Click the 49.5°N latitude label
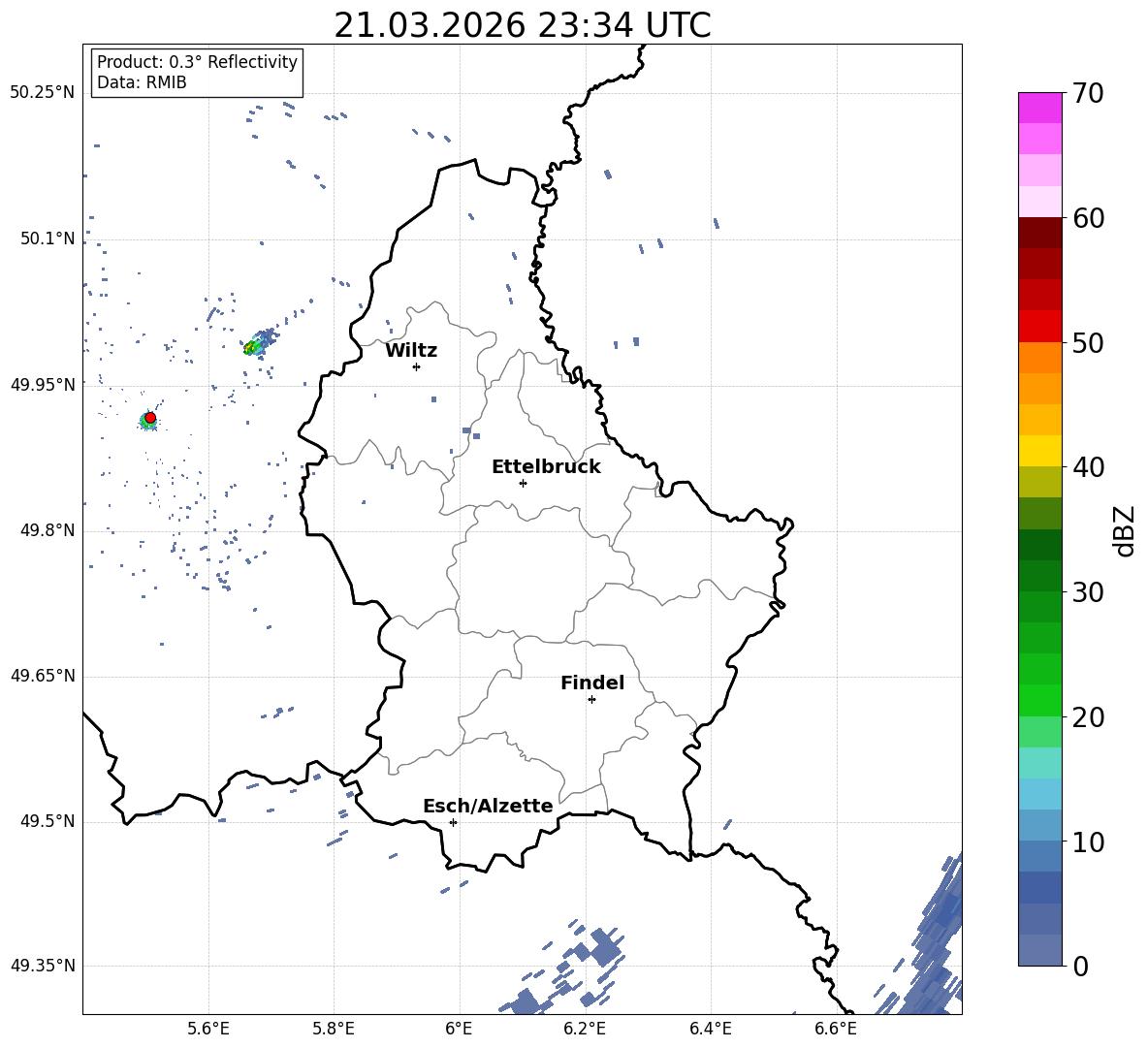The width and height of the screenshot is (1148, 1048). click(48, 821)
